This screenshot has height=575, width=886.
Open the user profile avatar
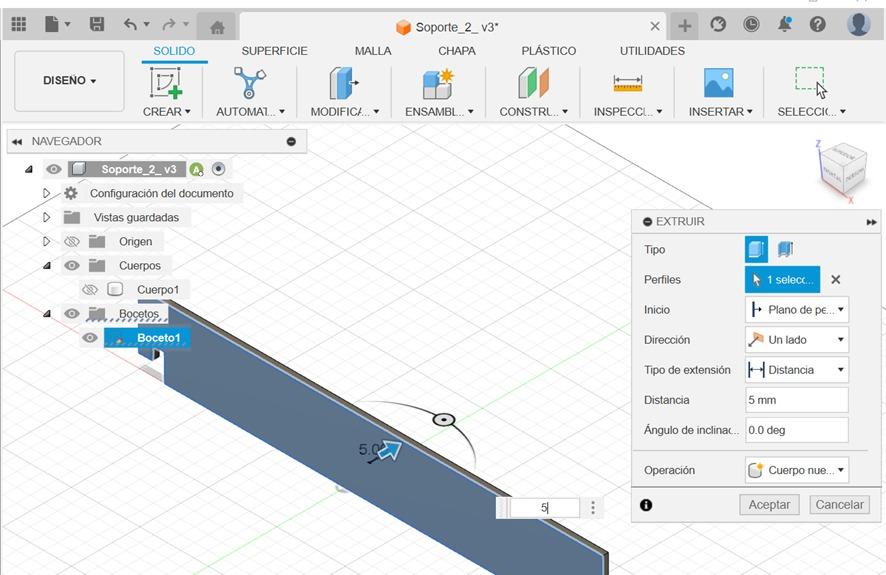pos(859,24)
